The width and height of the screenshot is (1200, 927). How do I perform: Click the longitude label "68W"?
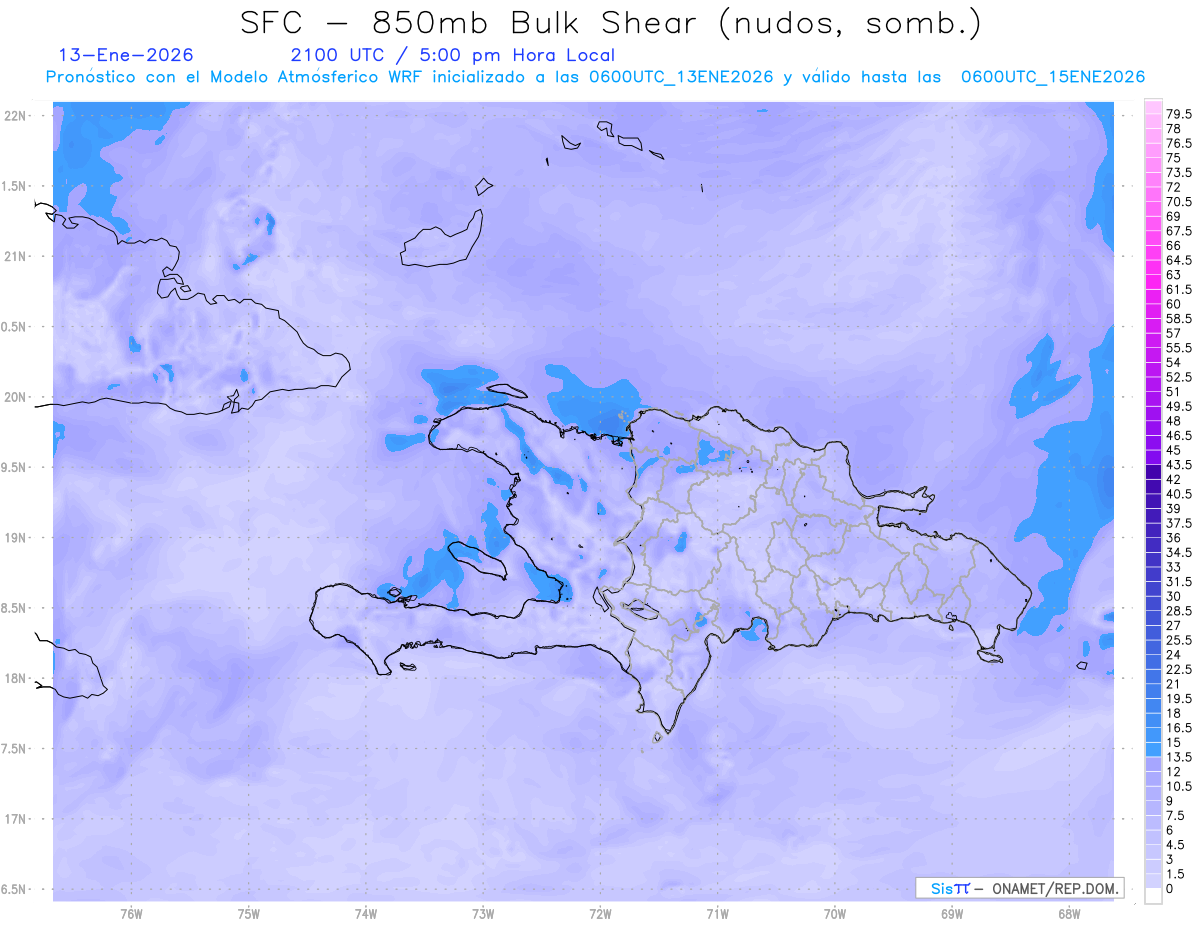coord(1068,914)
